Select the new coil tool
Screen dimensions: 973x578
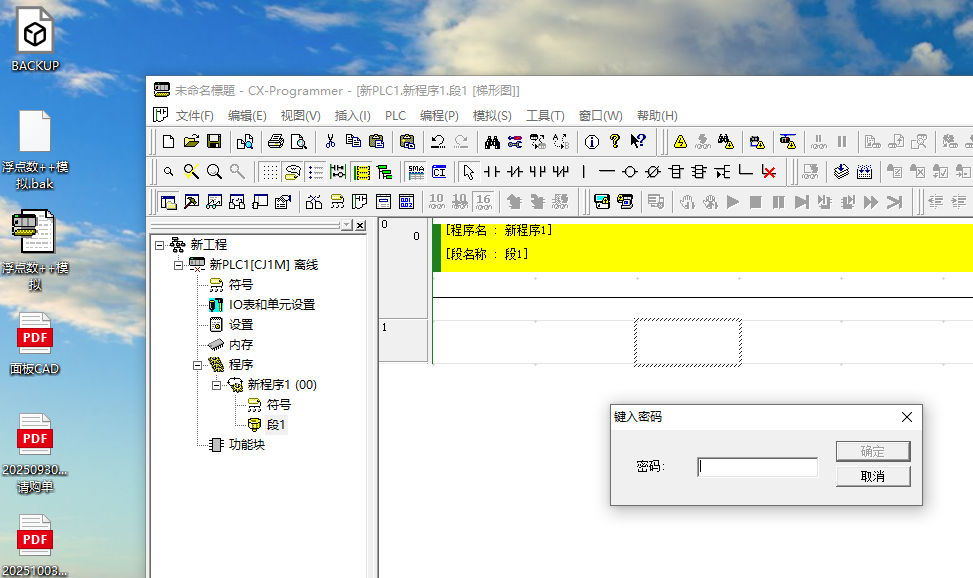pos(629,172)
